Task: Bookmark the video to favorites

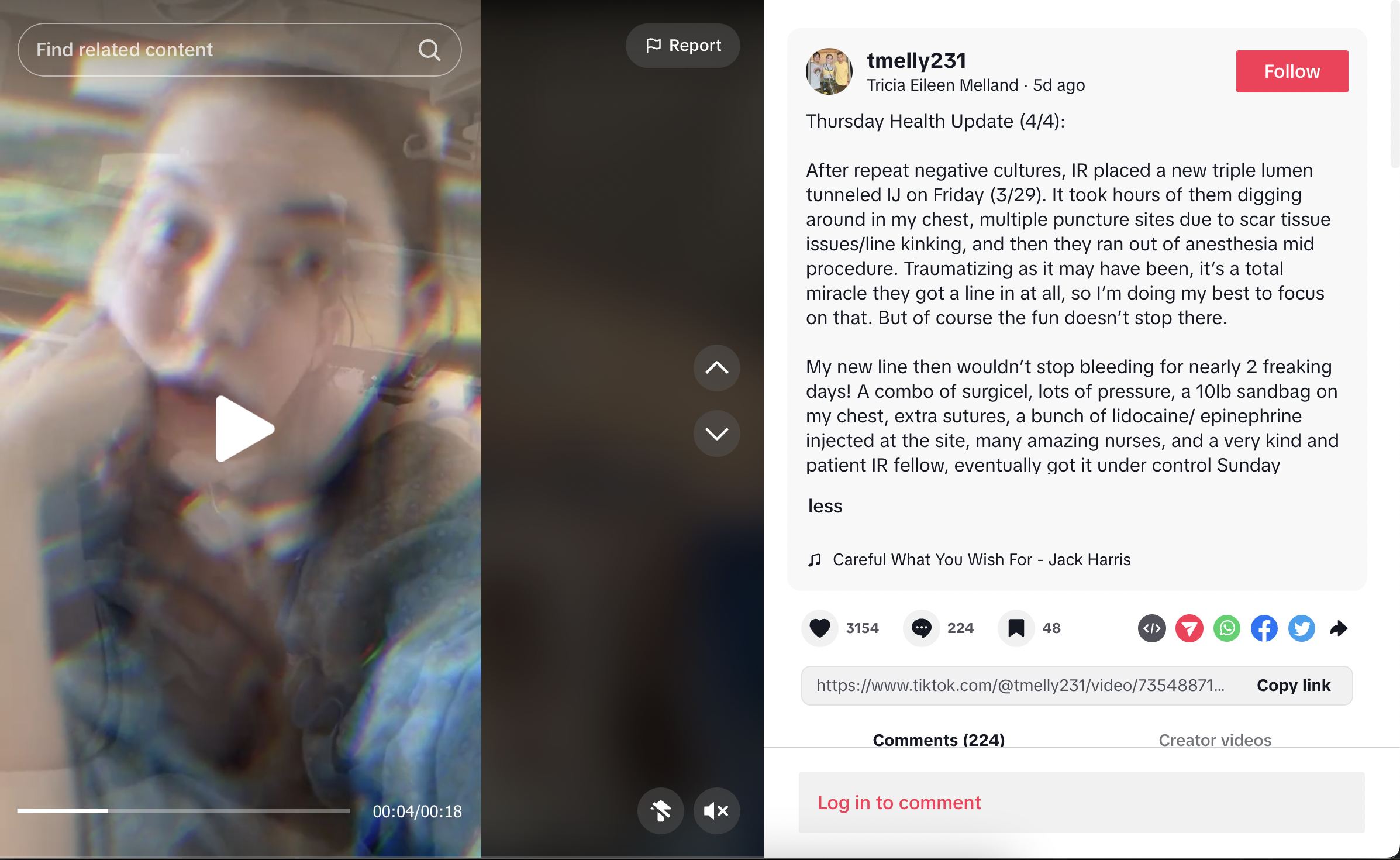Action: point(1016,628)
